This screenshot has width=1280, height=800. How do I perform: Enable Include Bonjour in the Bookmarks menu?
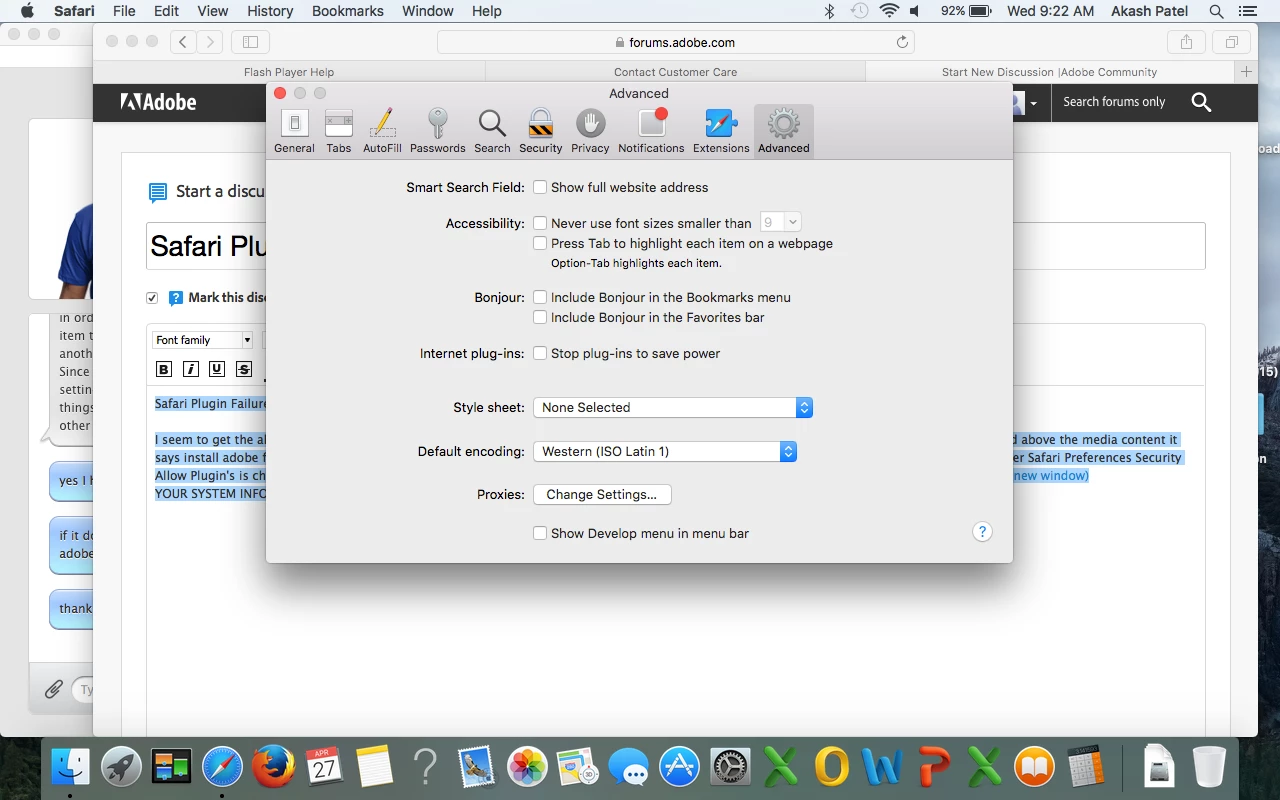coord(540,297)
